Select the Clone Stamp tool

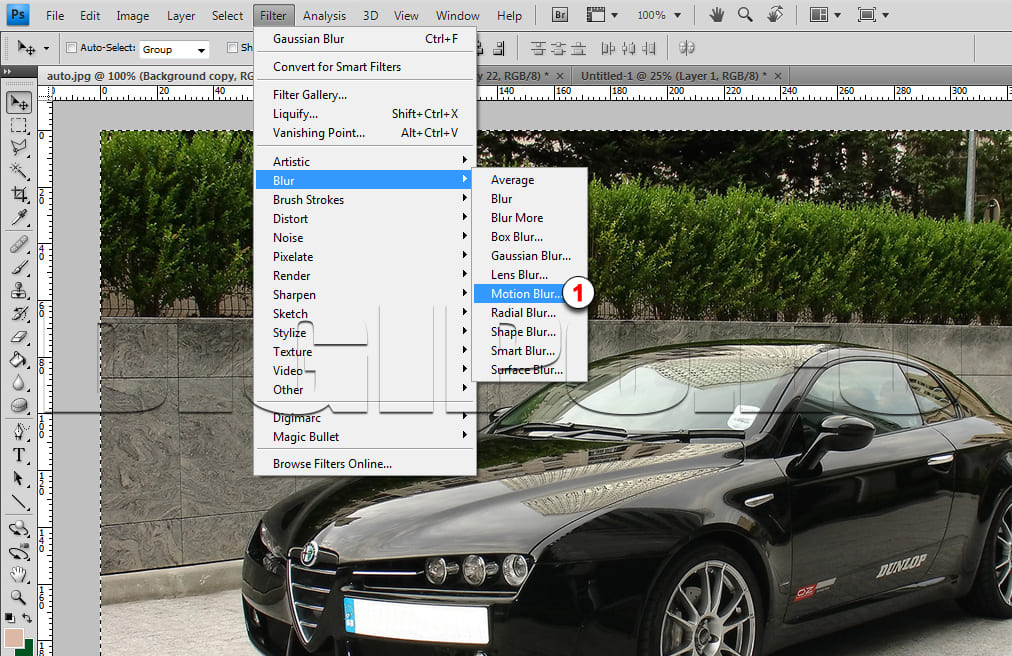tap(19, 291)
